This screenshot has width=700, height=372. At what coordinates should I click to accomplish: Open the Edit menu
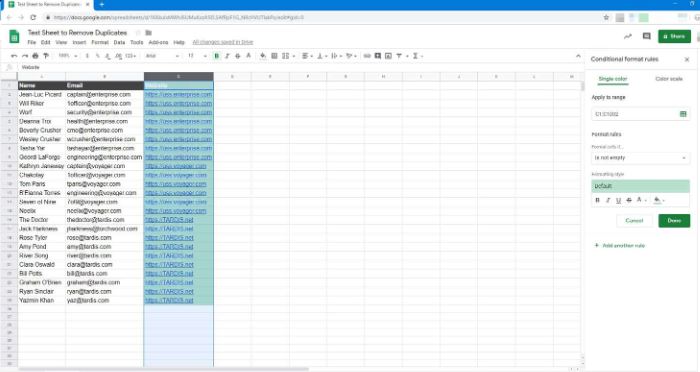tap(46, 42)
